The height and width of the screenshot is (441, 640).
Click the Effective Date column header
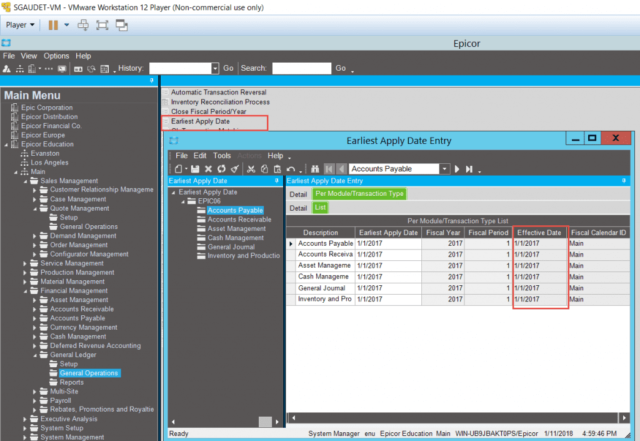[539, 232]
